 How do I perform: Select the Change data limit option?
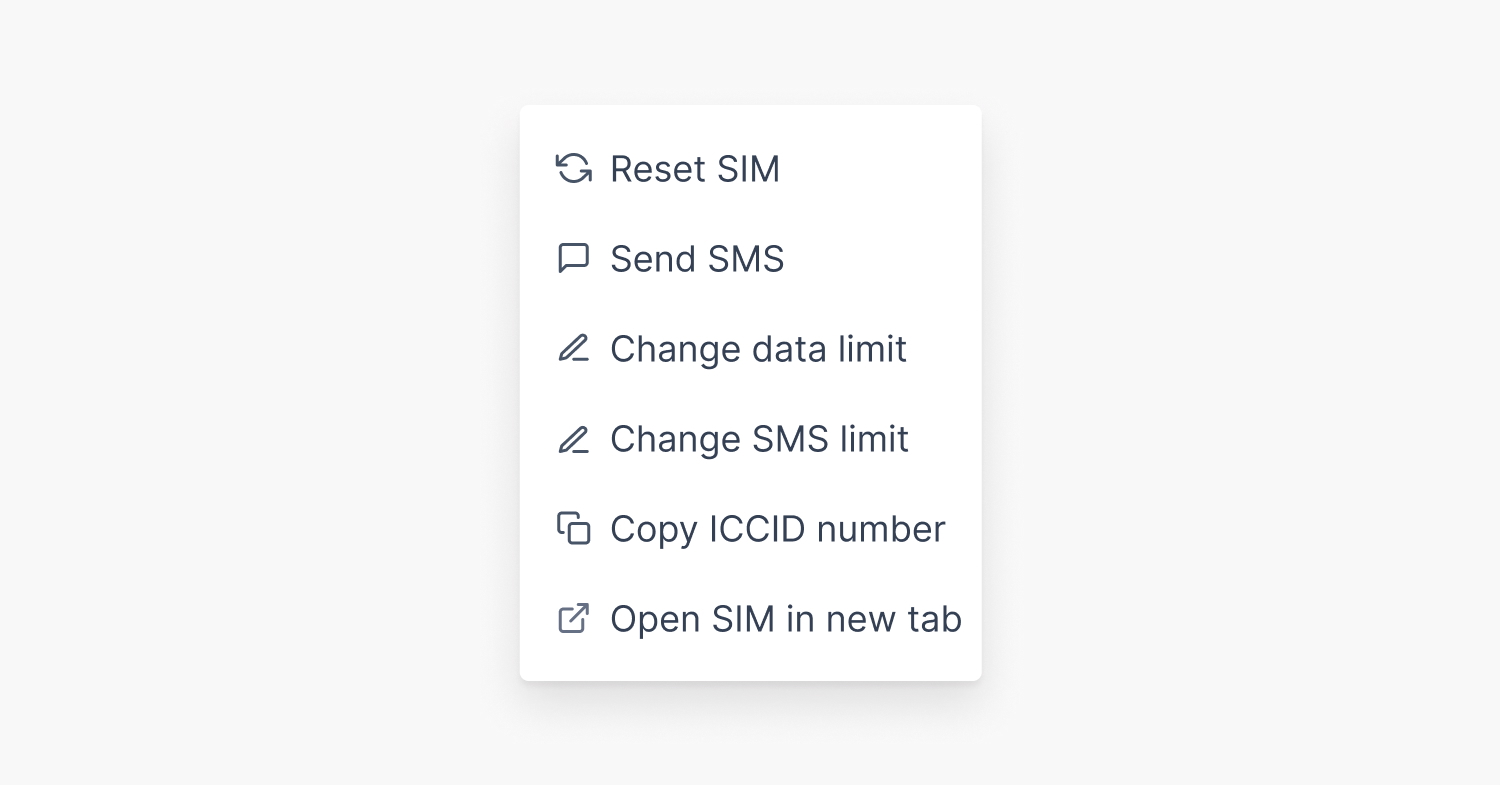point(758,349)
